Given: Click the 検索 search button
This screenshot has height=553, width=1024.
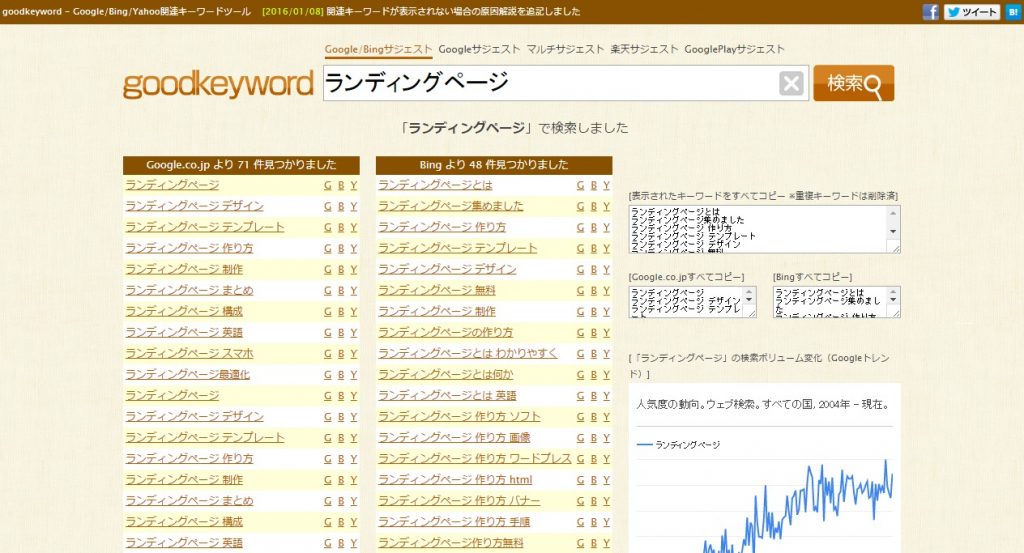Looking at the screenshot, I should (x=854, y=83).
